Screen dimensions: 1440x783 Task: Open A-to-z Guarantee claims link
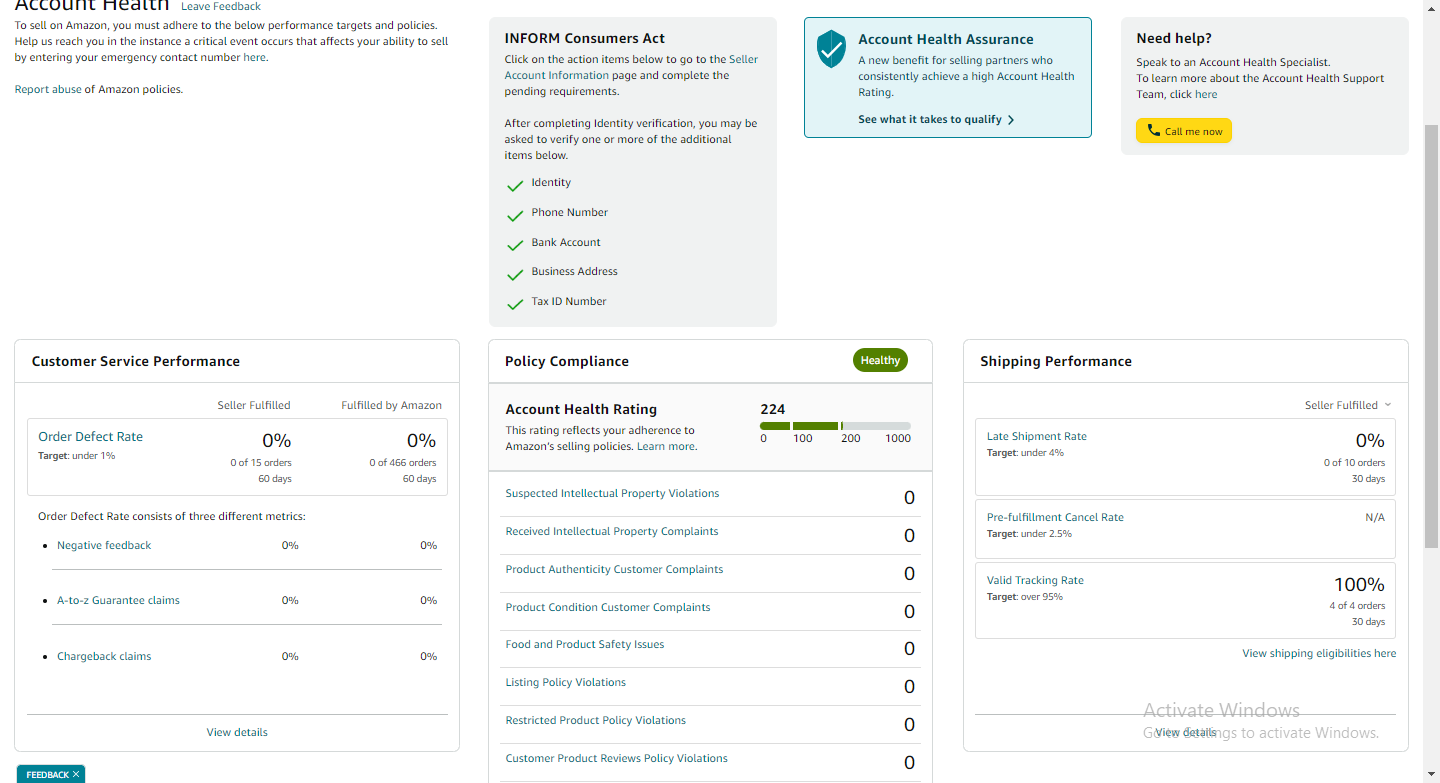pyautogui.click(x=118, y=600)
